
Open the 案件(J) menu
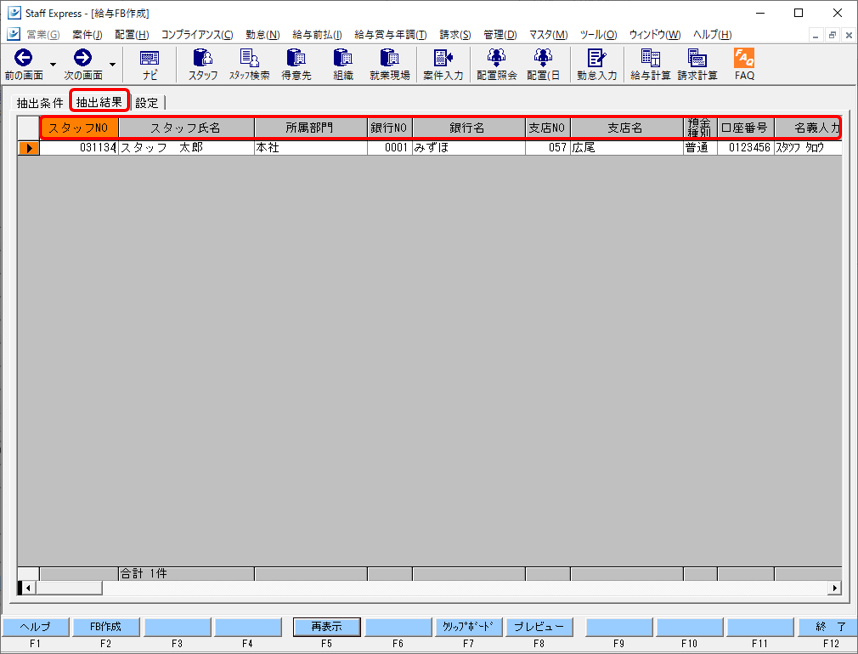click(x=87, y=35)
